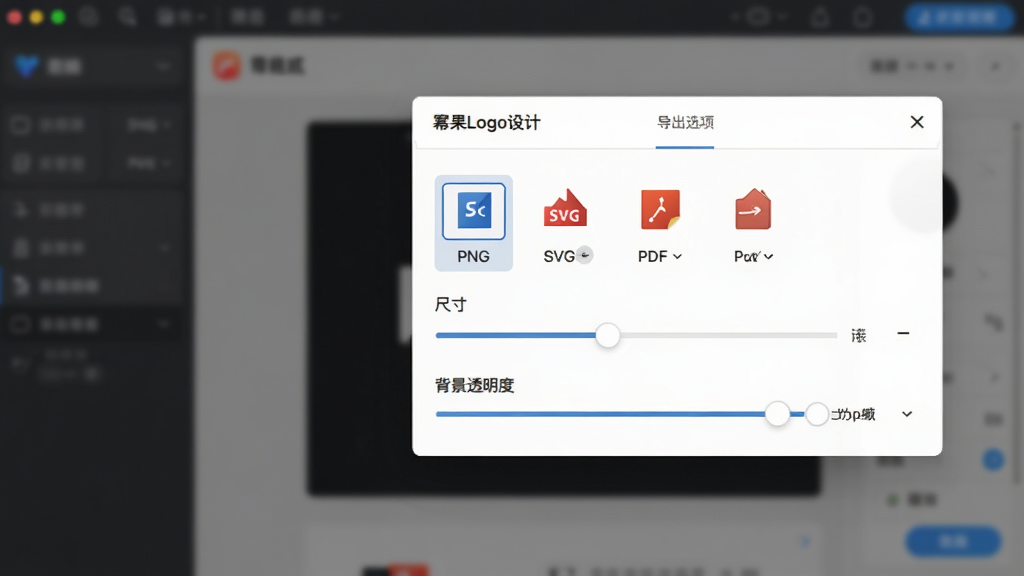Select the PNG export format icon

(x=473, y=211)
